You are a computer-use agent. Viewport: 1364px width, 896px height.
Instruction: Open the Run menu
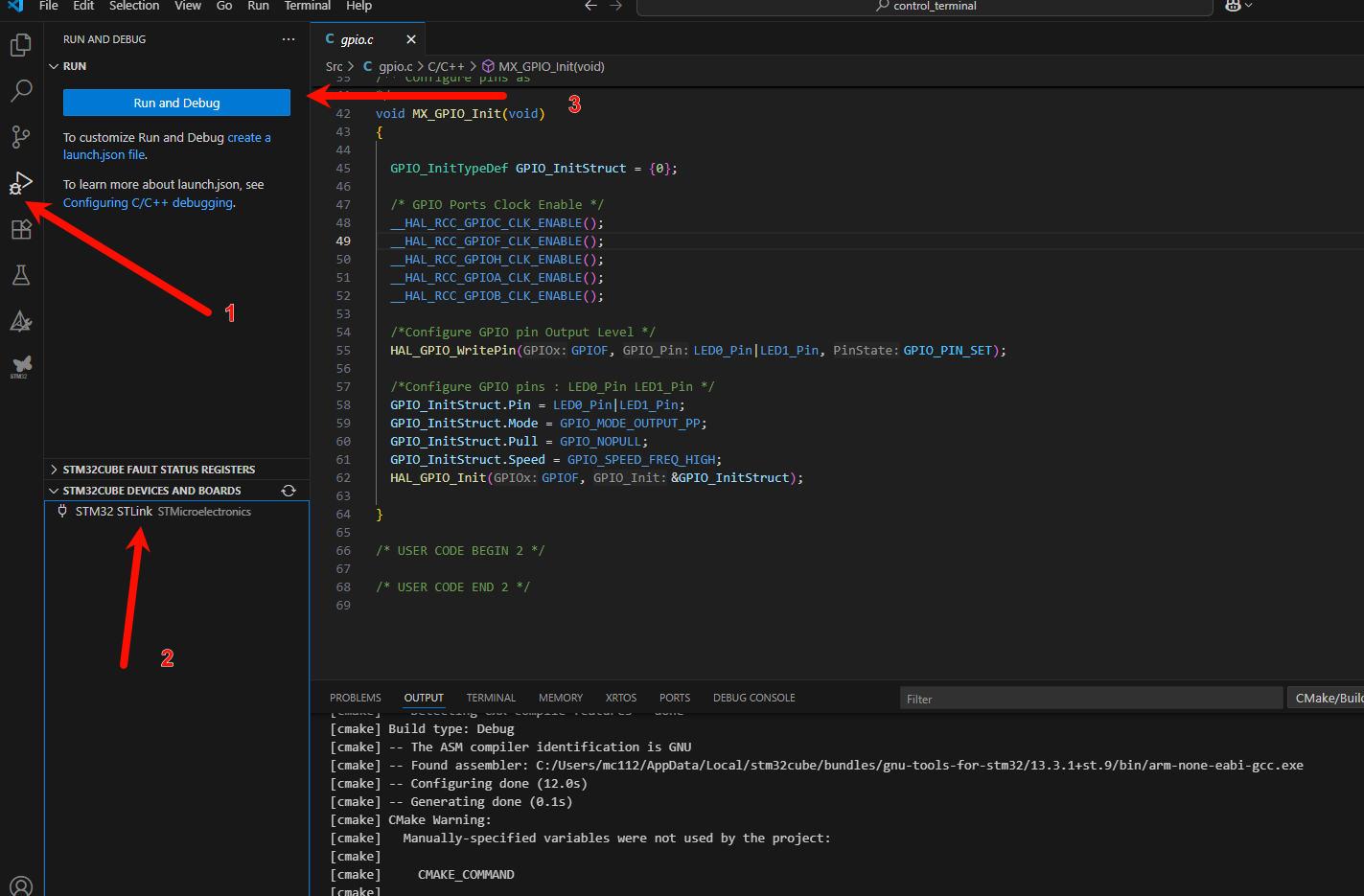coord(258,6)
